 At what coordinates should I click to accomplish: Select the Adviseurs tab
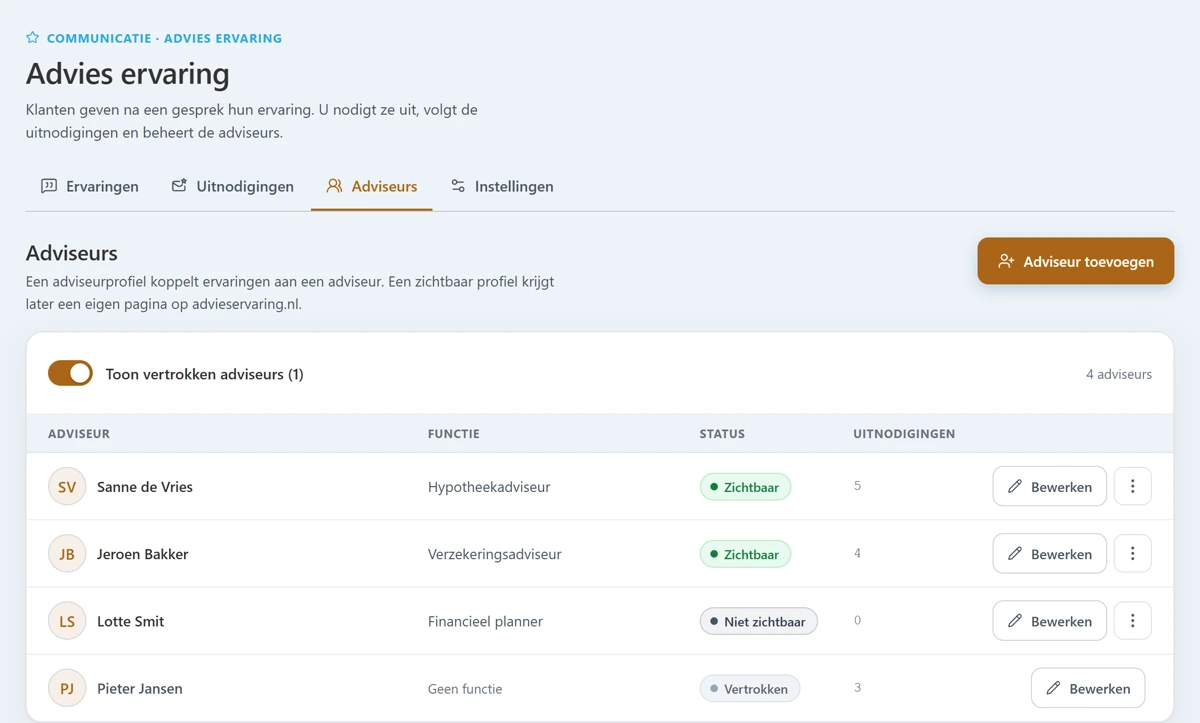[x=372, y=186]
